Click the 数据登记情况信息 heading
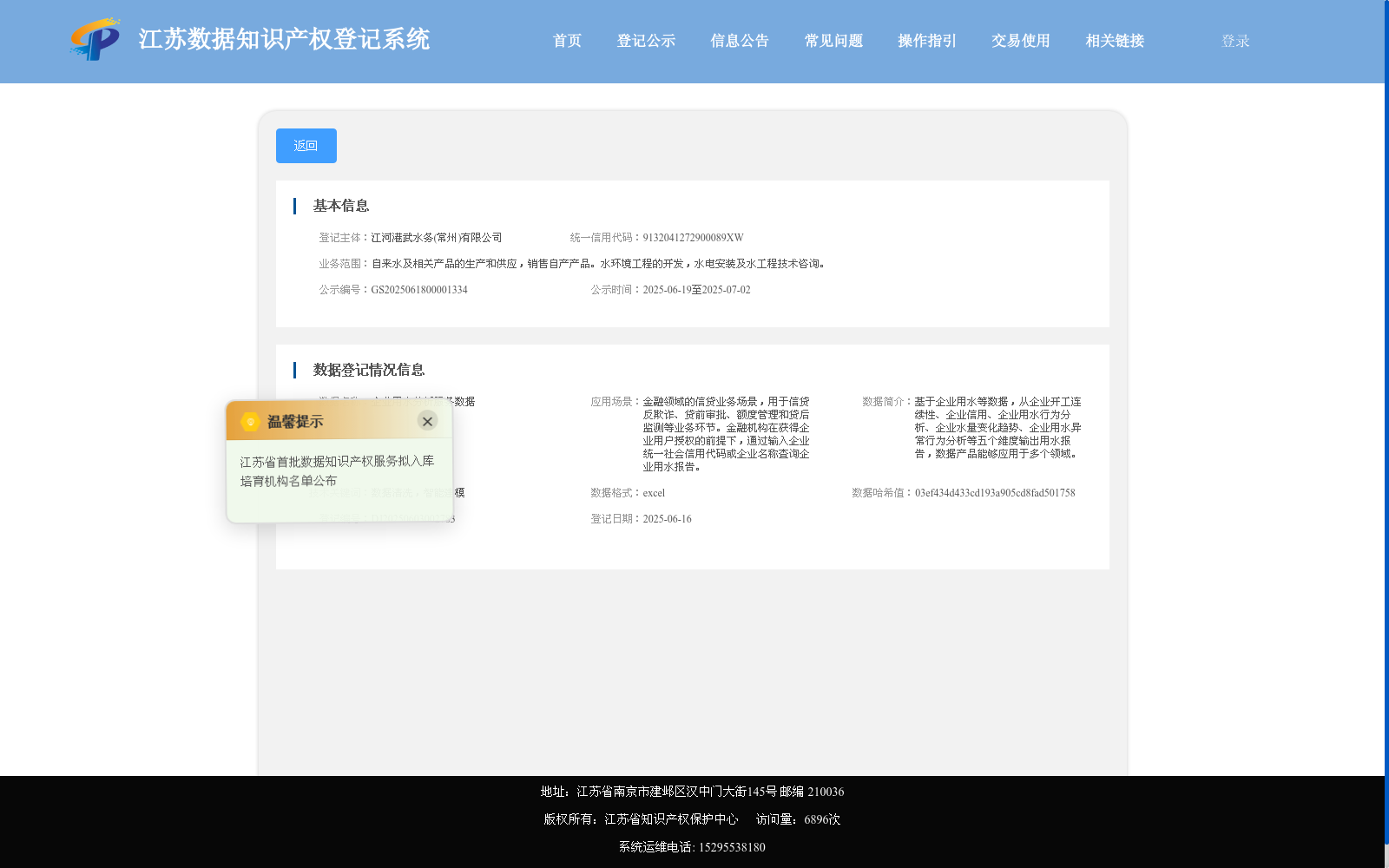1389x868 pixels. (x=369, y=370)
